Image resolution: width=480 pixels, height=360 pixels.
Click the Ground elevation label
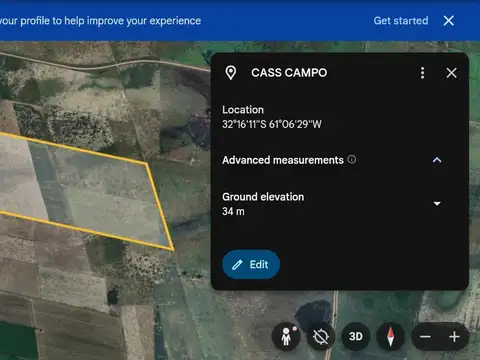263,197
